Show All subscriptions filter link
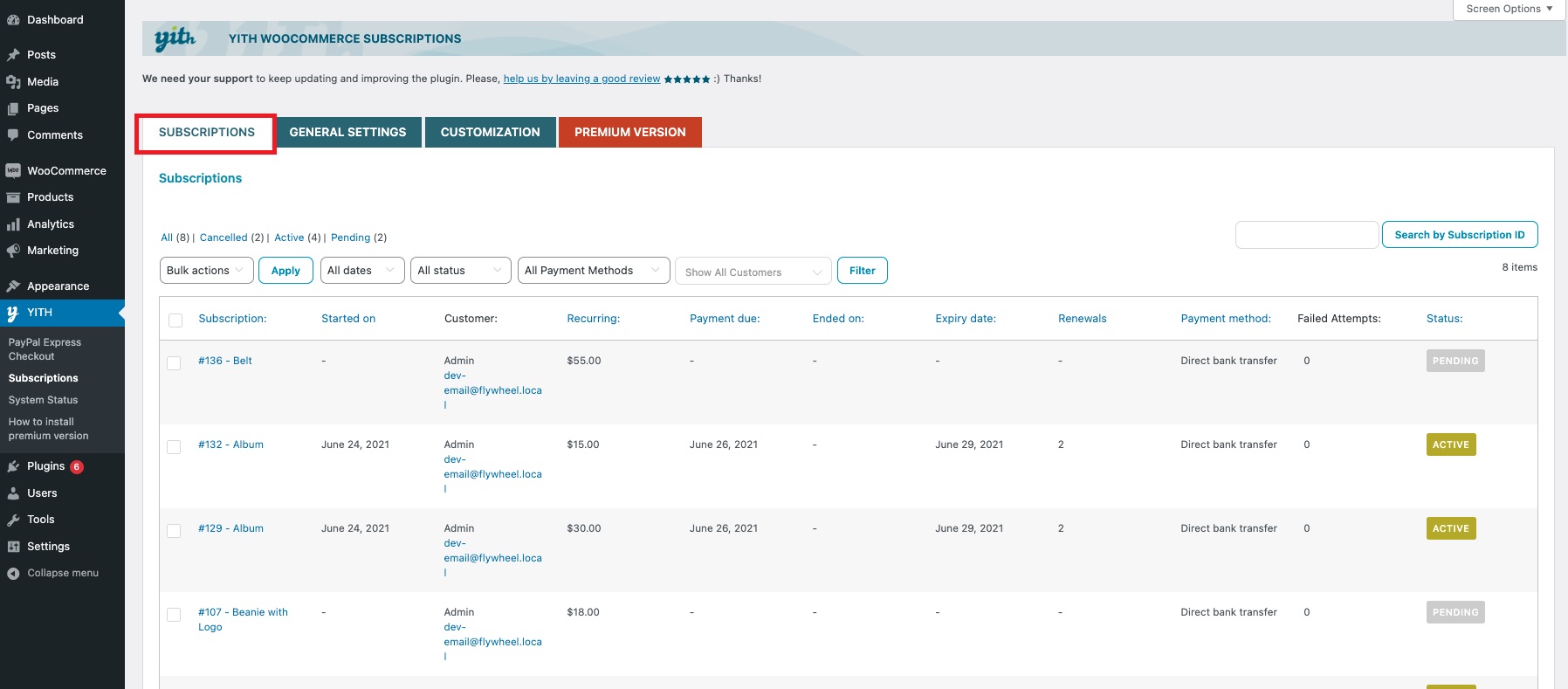Image resolution: width=1568 pixels, height=689 pixels. pyautogui.click(x=167, y=238)
